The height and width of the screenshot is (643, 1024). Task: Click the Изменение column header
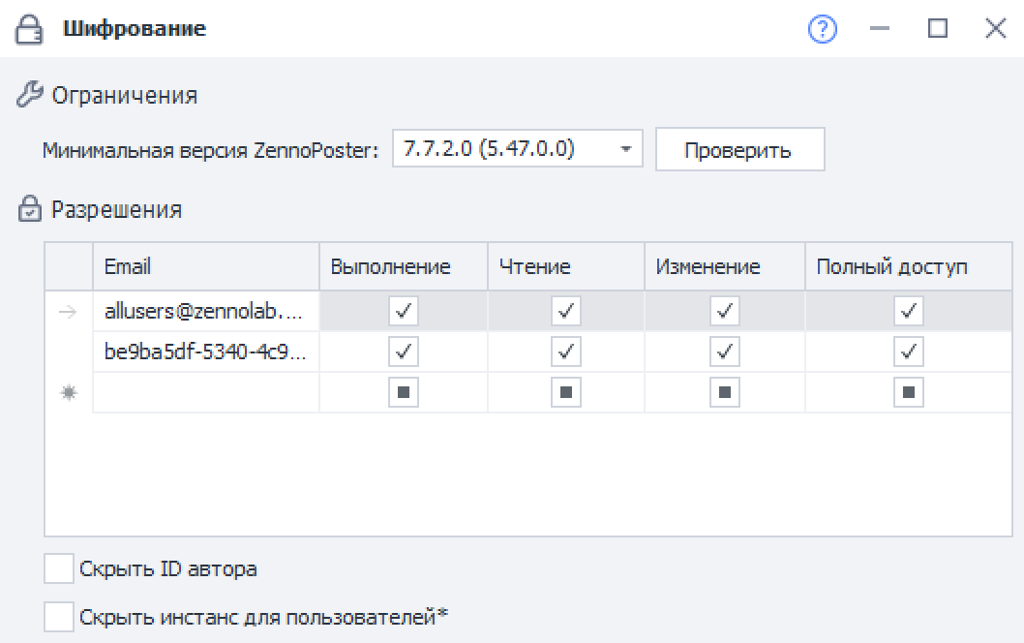click(724, 267)
